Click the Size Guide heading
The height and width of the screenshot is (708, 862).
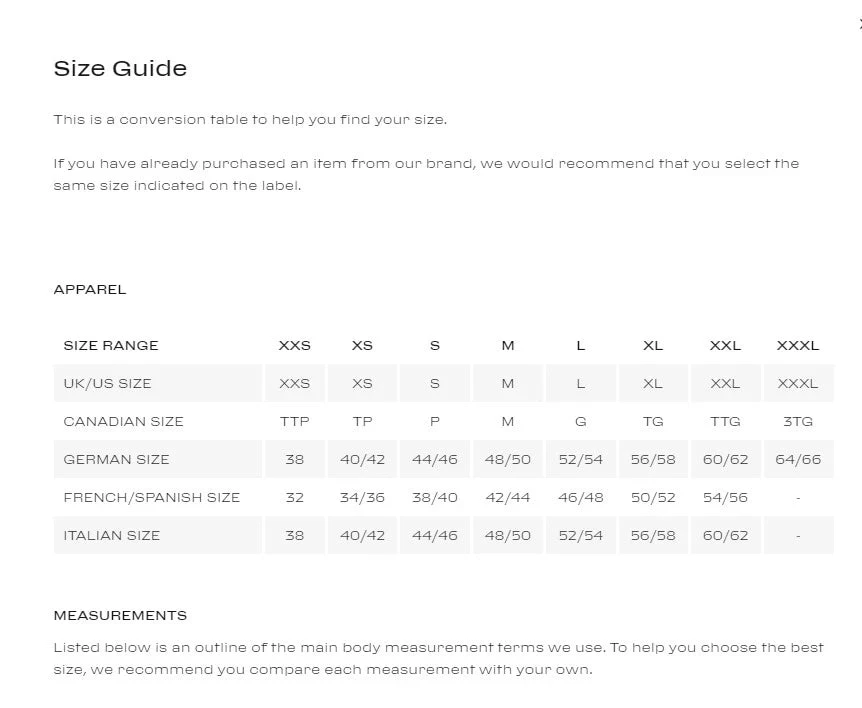pyautogui.click(x=120, y=68)
